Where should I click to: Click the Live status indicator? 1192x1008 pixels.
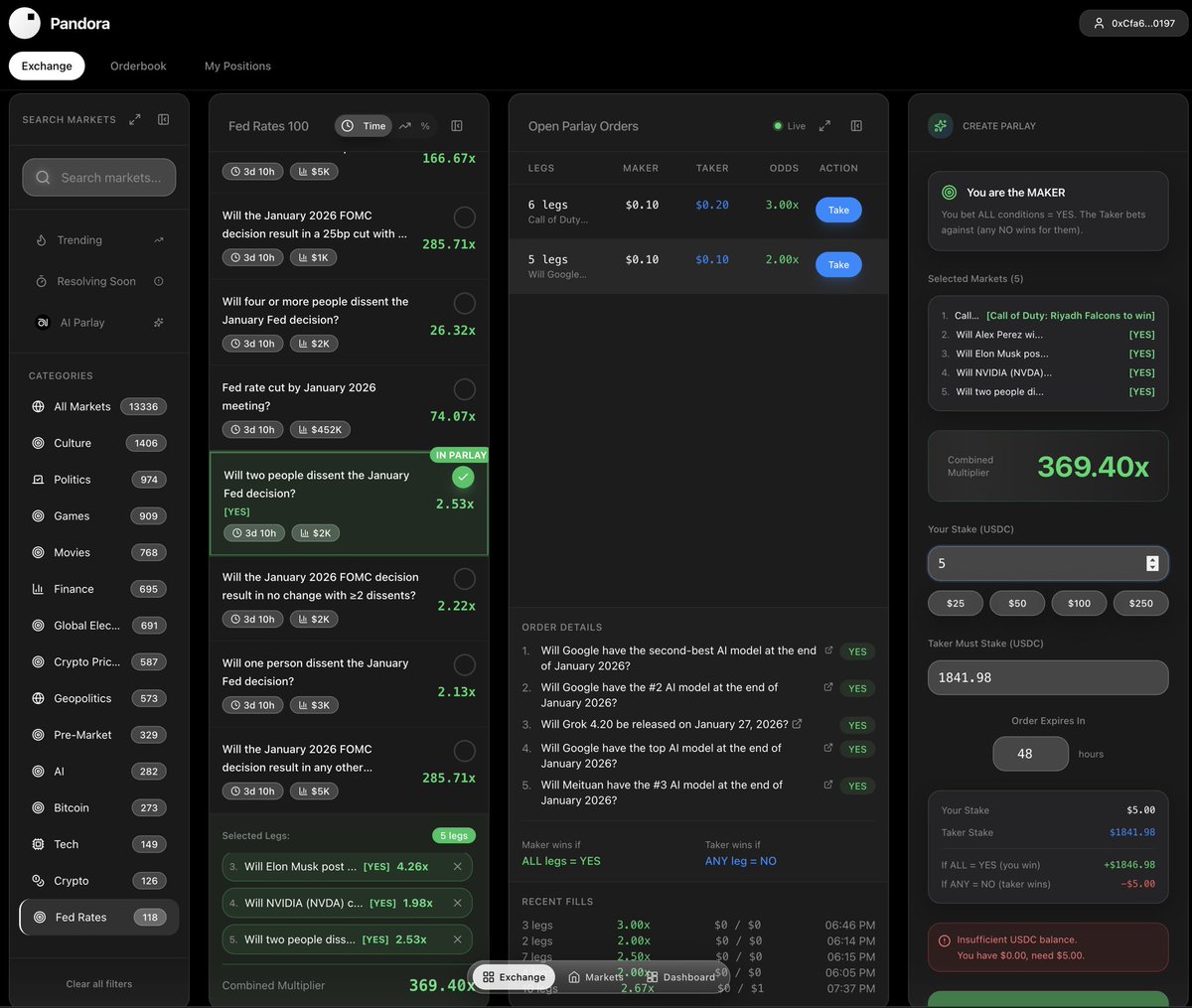[x=790, y=126]
